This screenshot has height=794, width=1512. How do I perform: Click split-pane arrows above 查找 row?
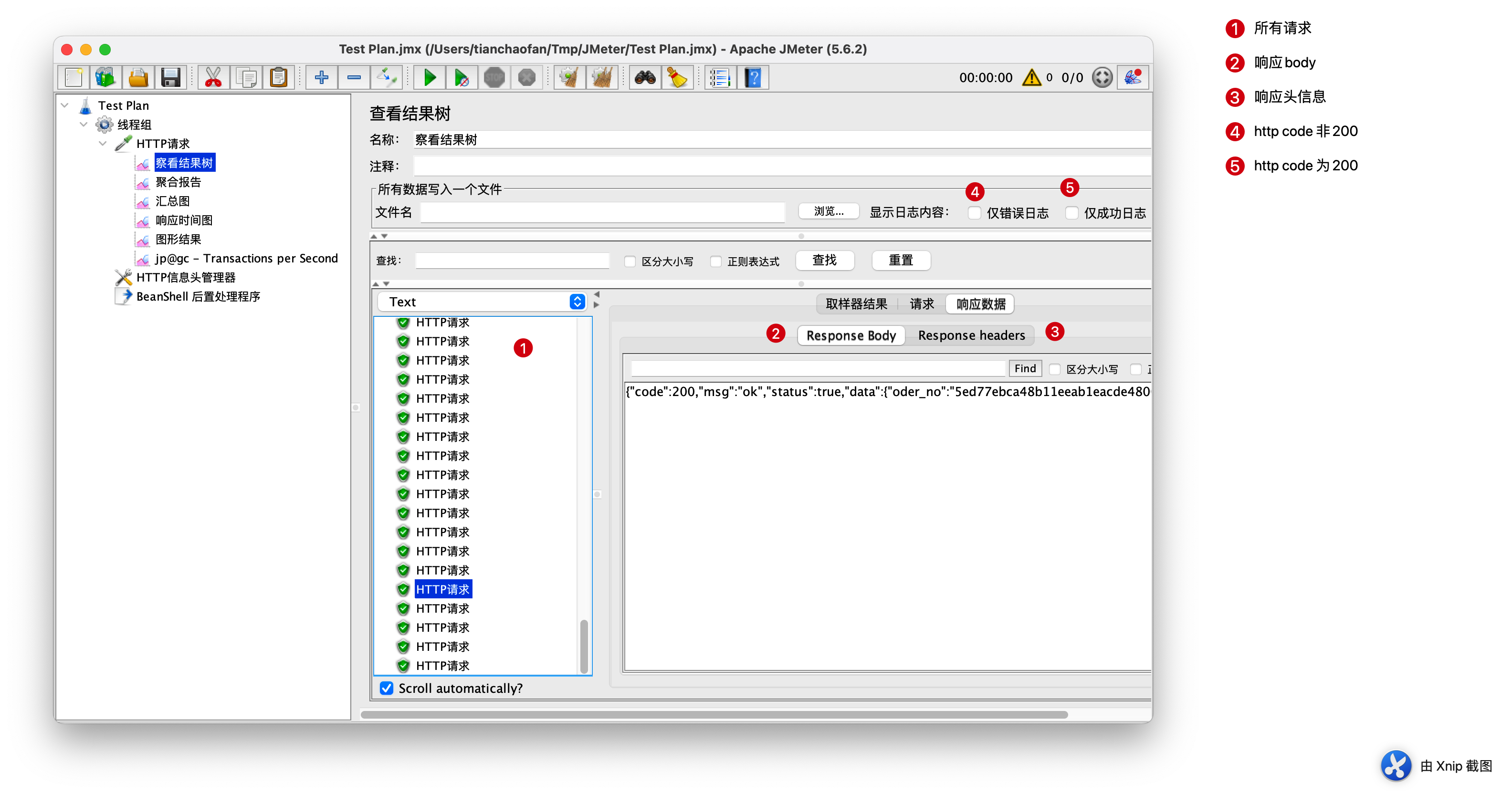pyautogui.click(x=379, y=236)
